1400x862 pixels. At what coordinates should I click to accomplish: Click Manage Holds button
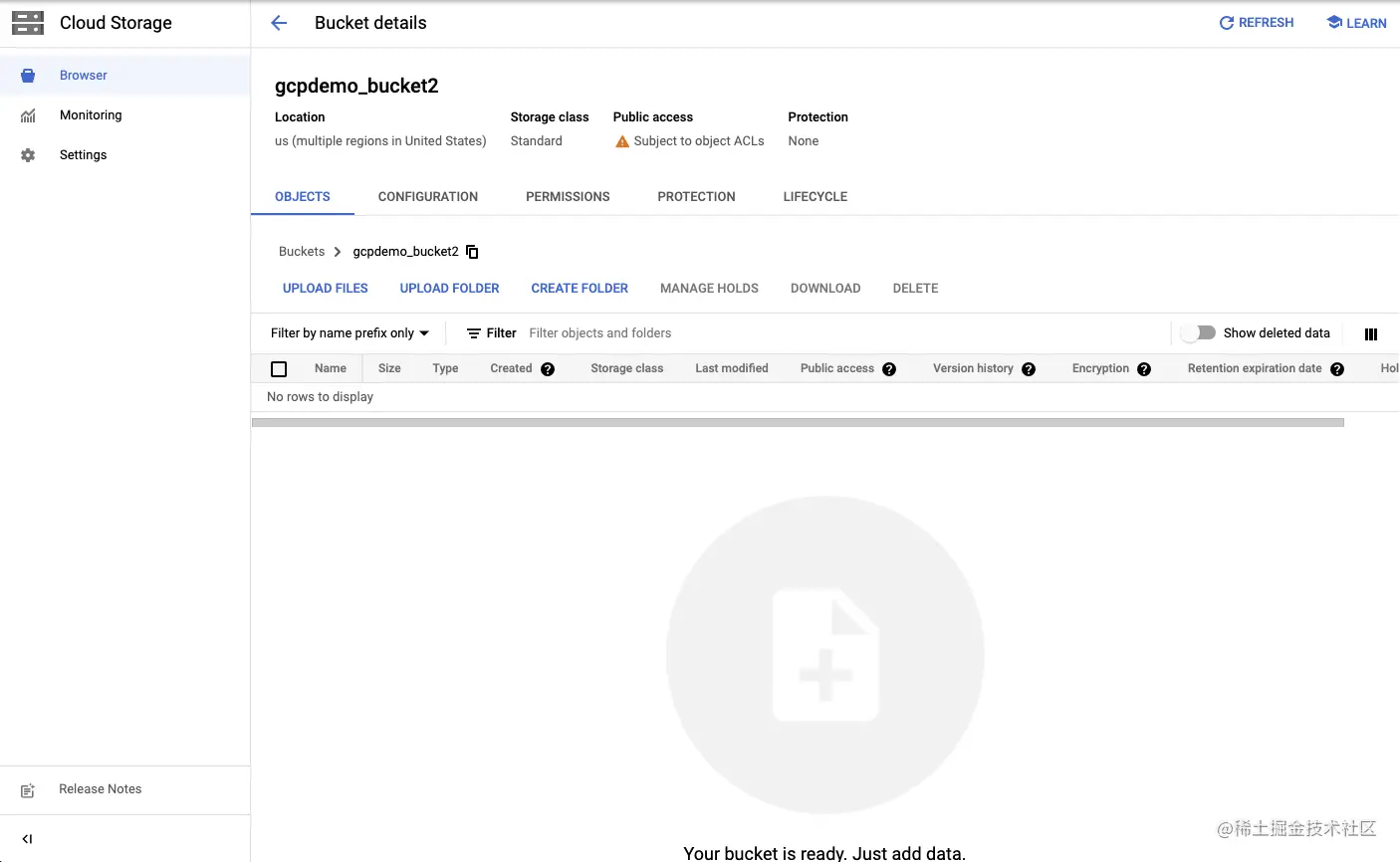click(709, 289)
